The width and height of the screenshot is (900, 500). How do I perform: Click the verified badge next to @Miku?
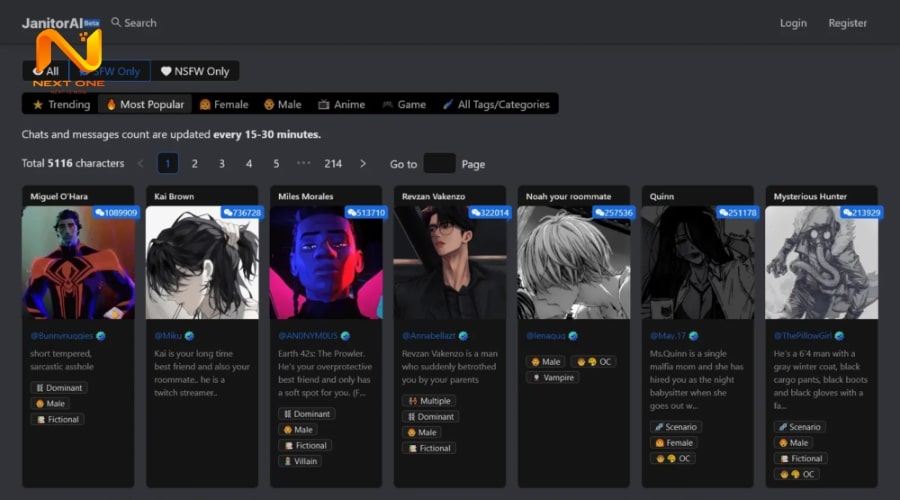(x=190, y=336)
